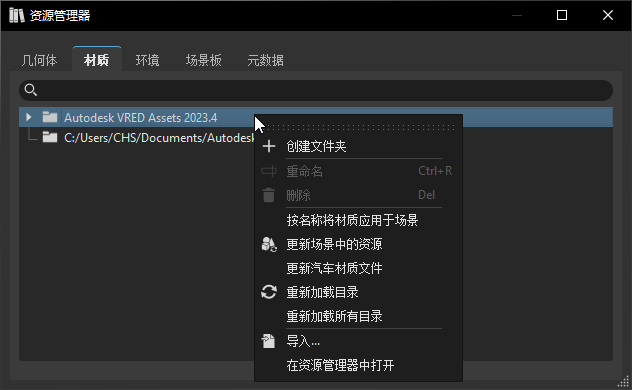This screenshot has height=390, width=632.
Task: Click the greyed 删除 menu entry
Action: pos(358,195)
